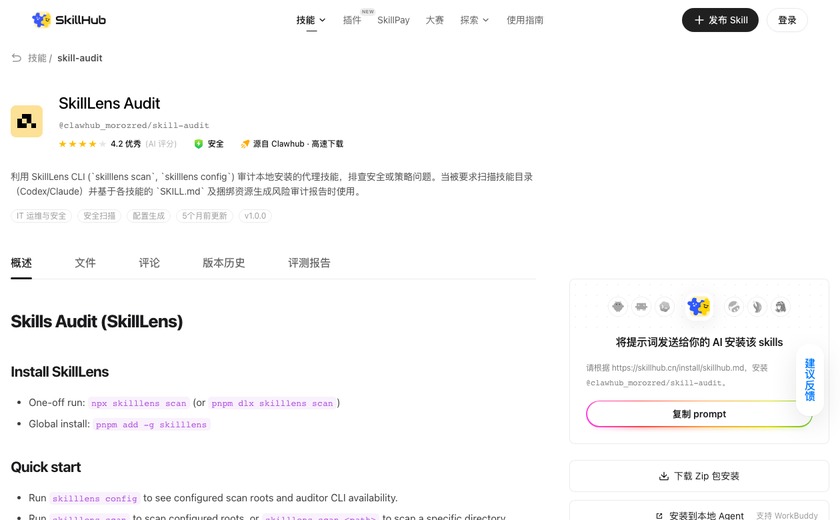Screen dimensions: 840x520
Task: Go to 技能 breadcrumb link
Action: (37, 58)
